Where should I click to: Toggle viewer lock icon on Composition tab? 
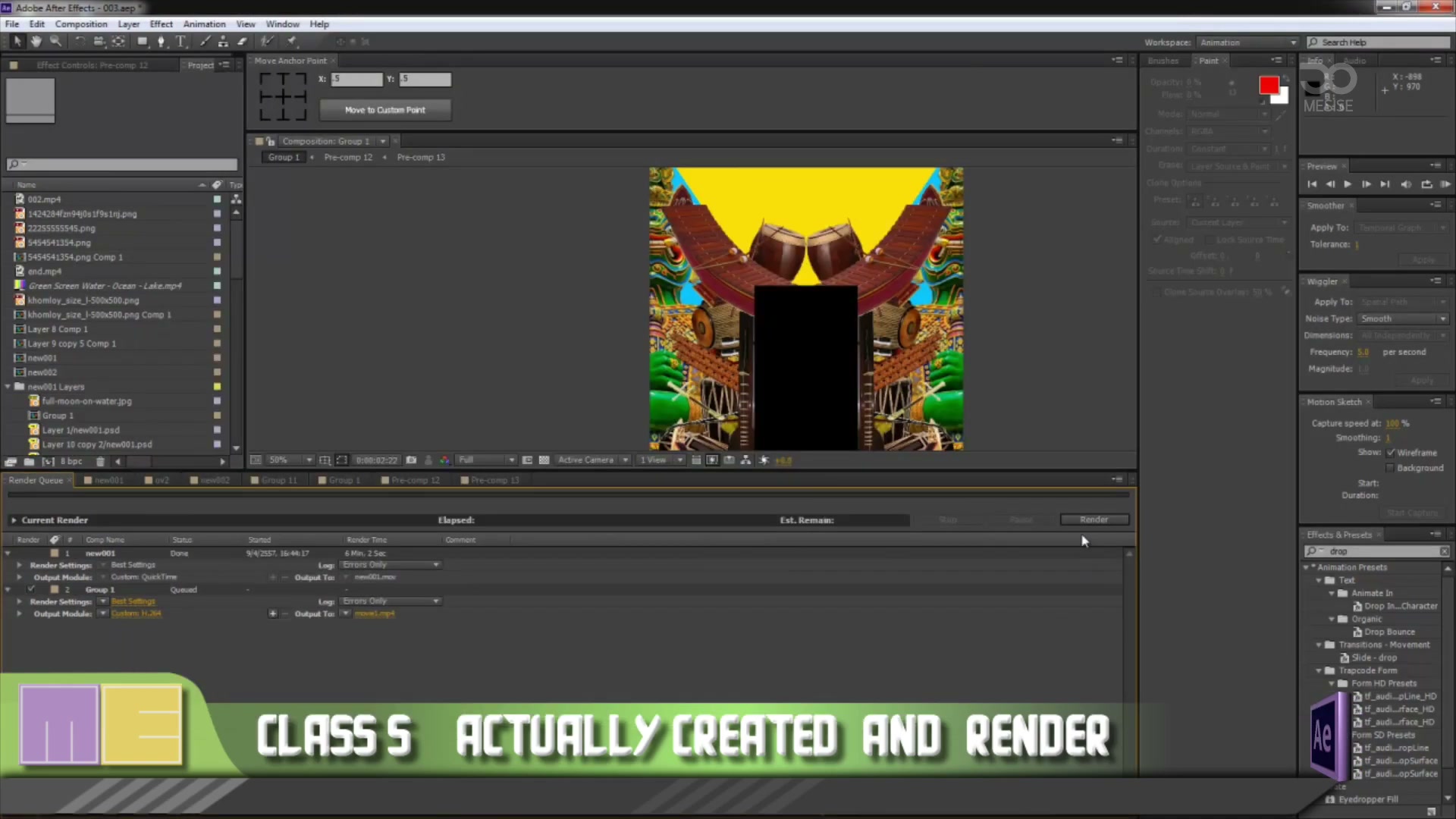(271, 141)
